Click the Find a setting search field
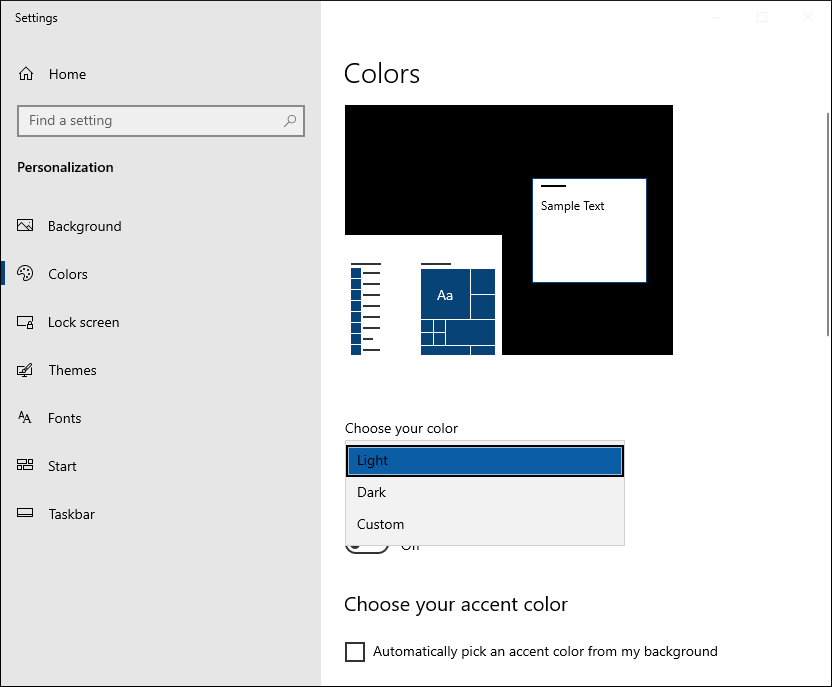Viewport: 832px width, 687px height. point(150,121)
